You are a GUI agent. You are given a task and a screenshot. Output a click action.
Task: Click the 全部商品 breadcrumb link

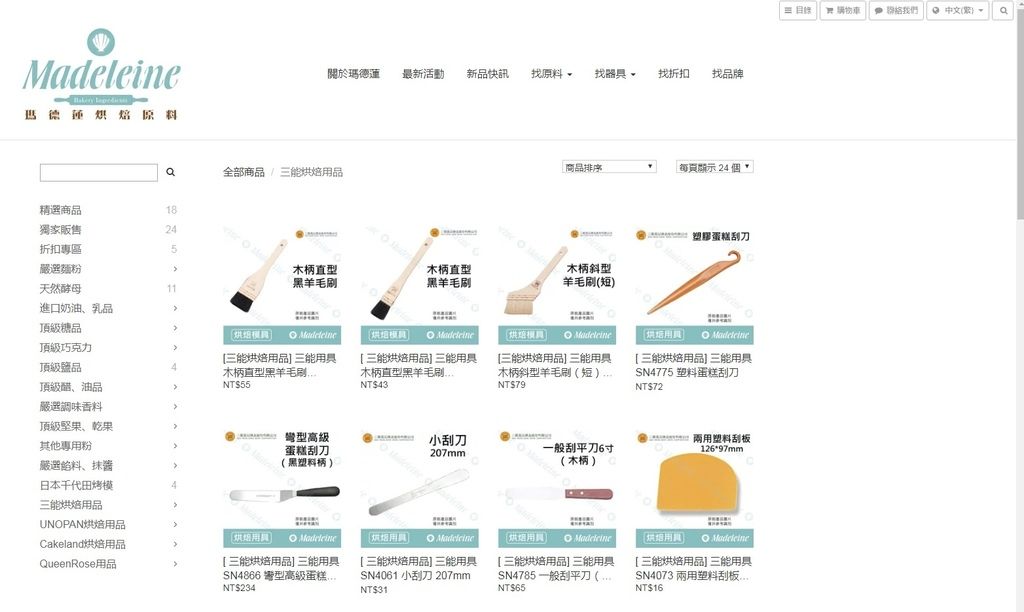tap(244, 172)
